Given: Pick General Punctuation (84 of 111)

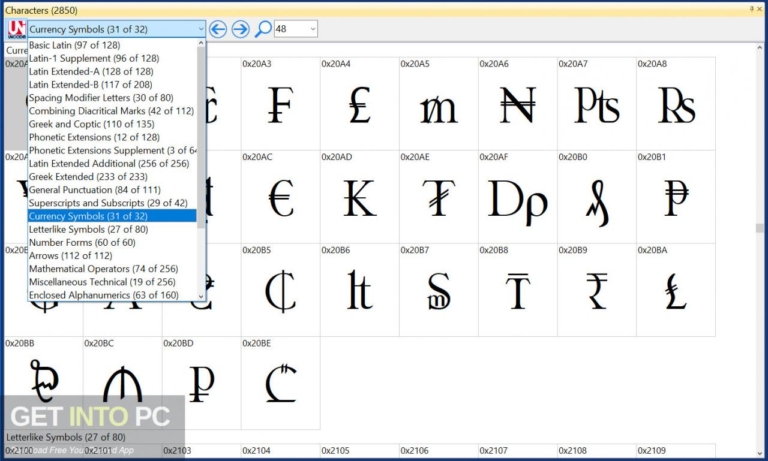Looking at the screenshot, I should coord(112,190).
